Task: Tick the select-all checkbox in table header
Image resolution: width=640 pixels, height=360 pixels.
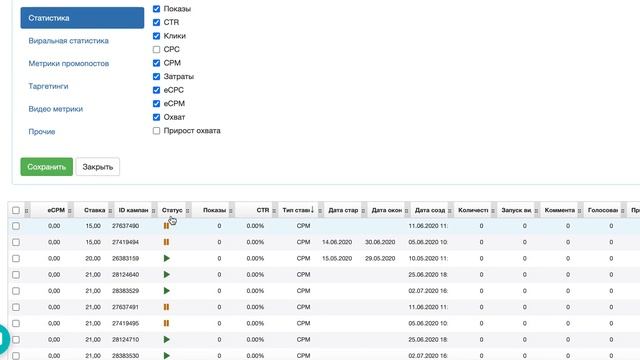Action: click(x=16, y=210)
